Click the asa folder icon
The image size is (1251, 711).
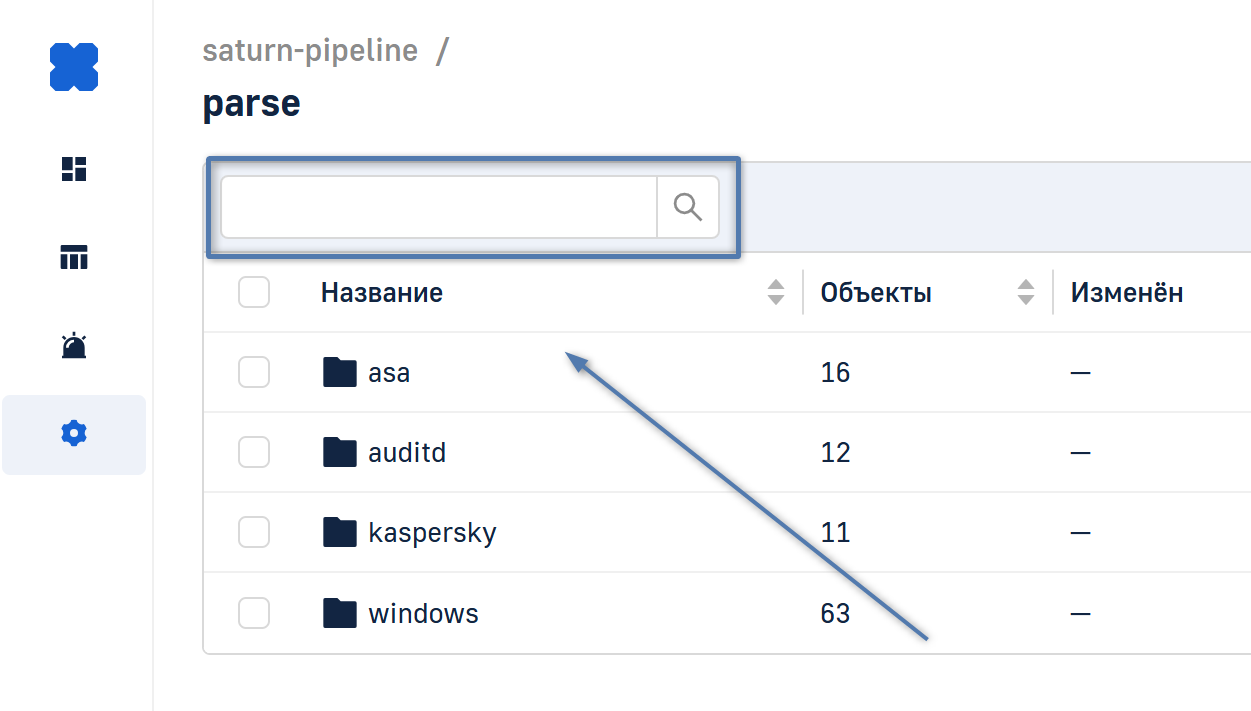coord(340,372)
